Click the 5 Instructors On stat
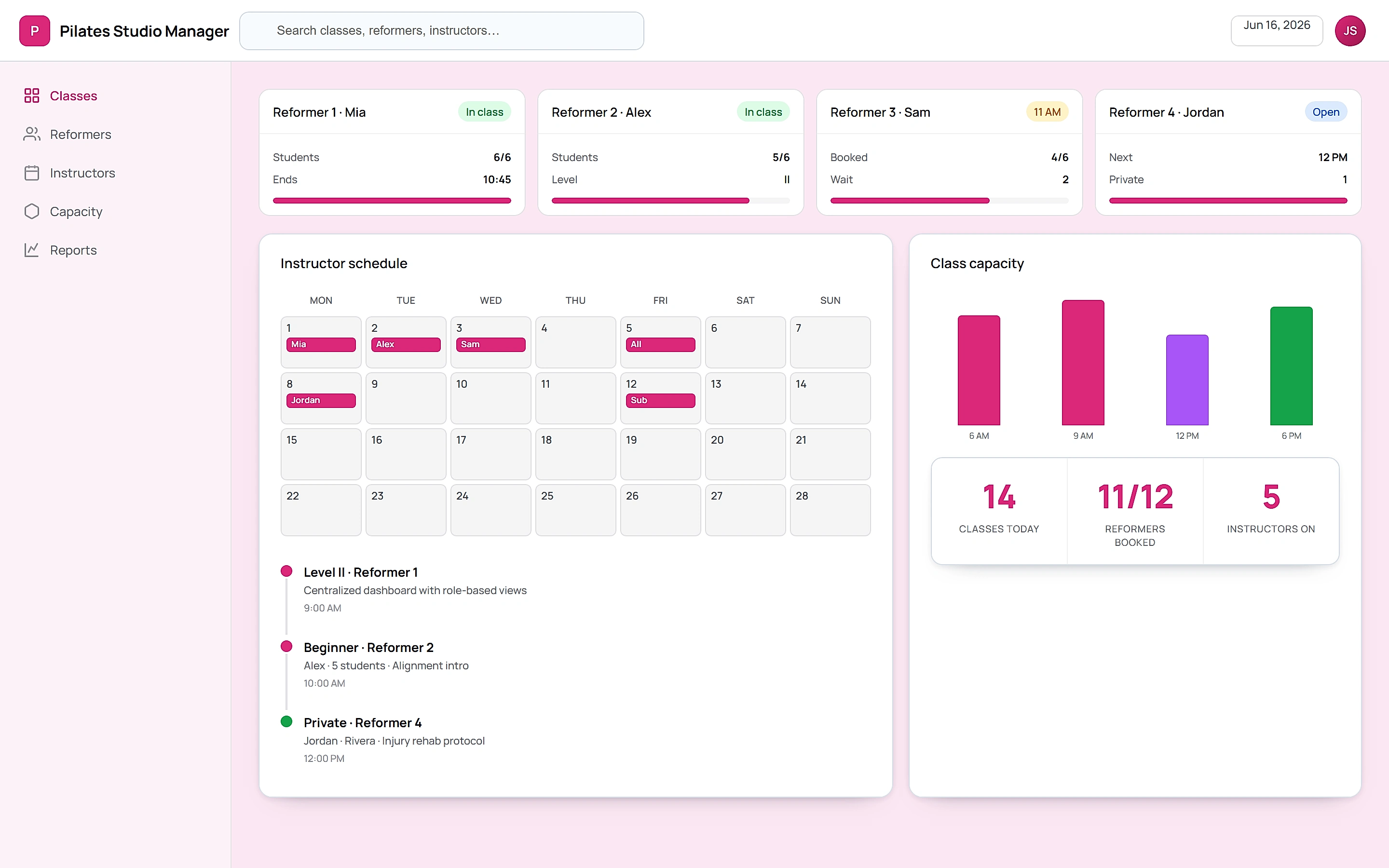 [1271, 510]
